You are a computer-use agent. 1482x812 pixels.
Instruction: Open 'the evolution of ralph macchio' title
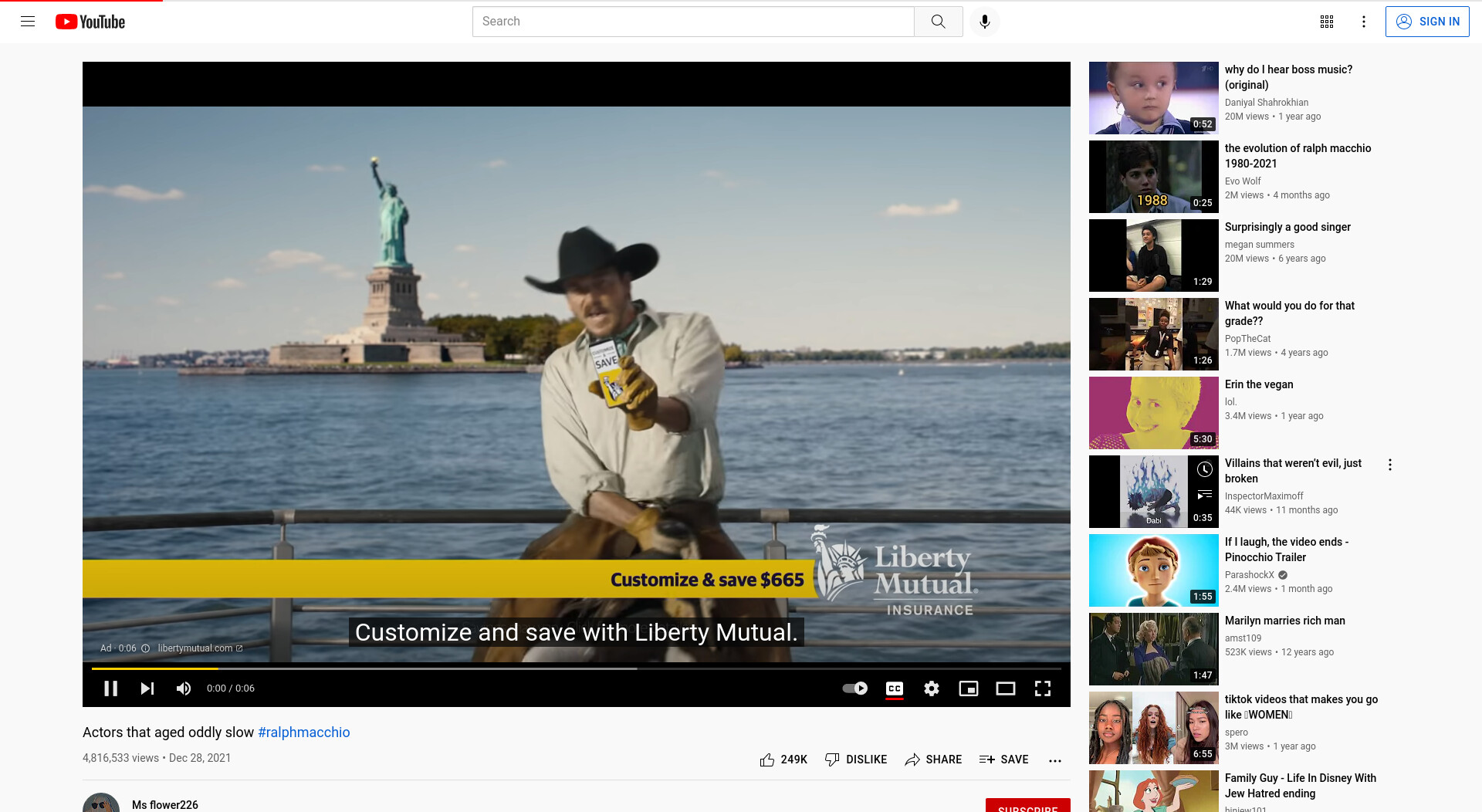pyautogui.click(x=1298, y=156)
